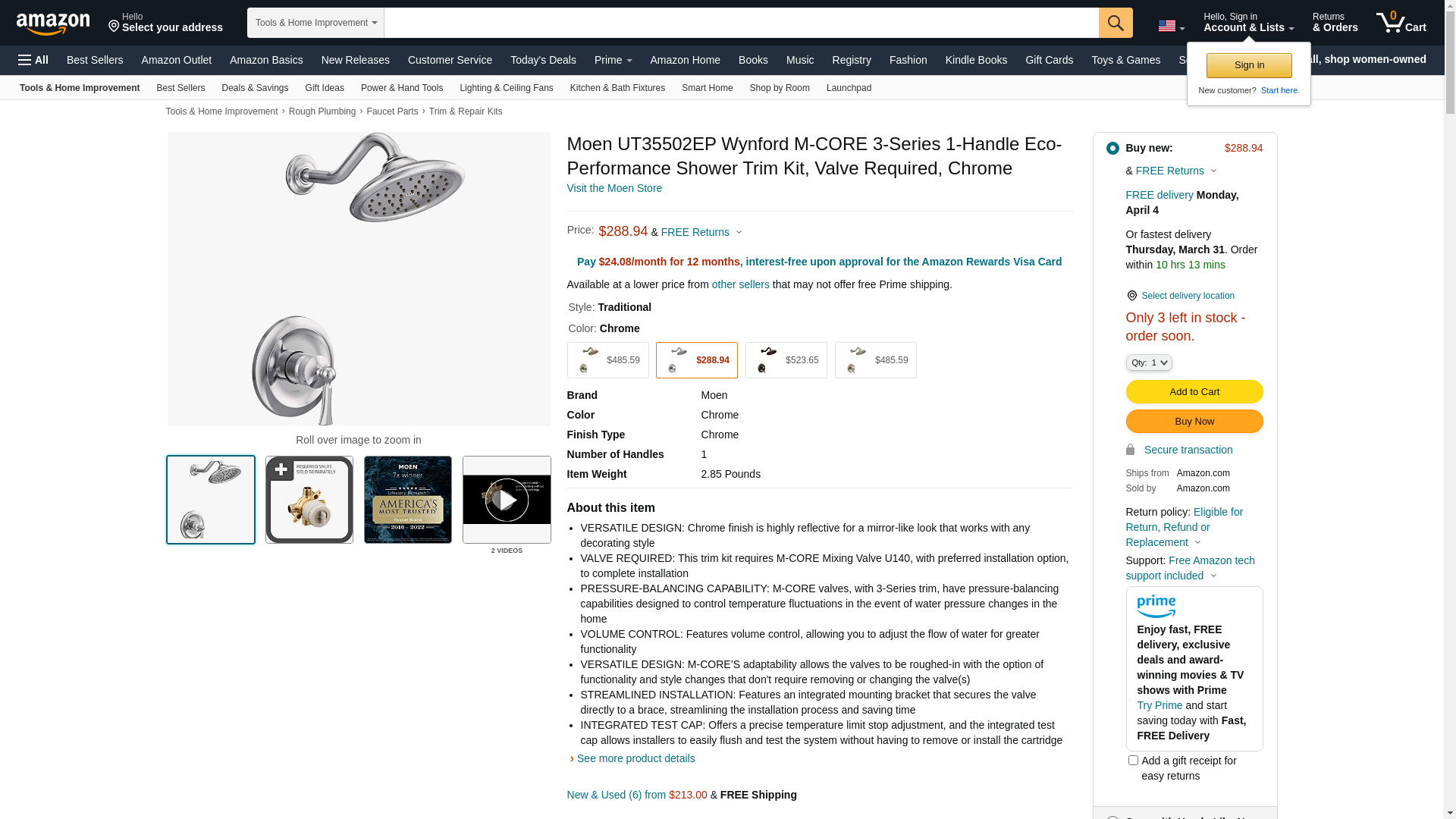Viewport: 1456px width, 819px height.
Task: Select the $523.65 black color swatch
Action: (x=786, y=360)
